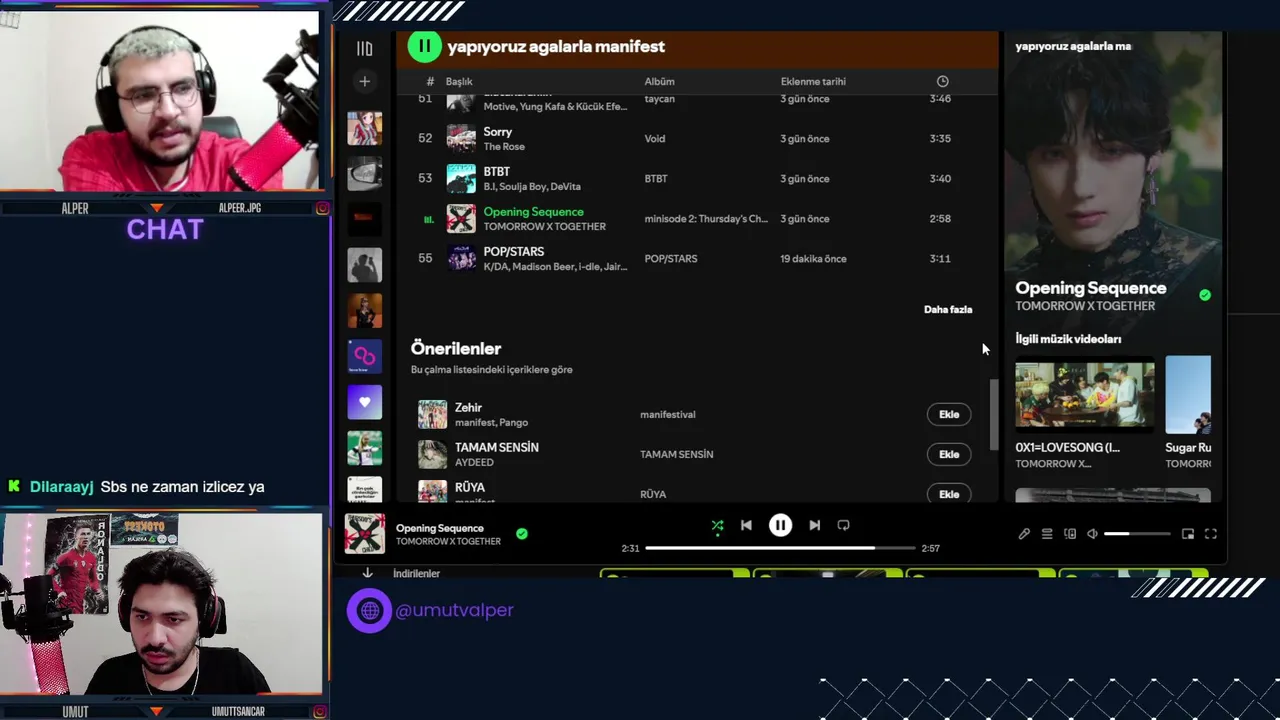Open the car mirror playlist in sidebar
1280x720 pixels.
pyautogui.click(x=364, y=173)
